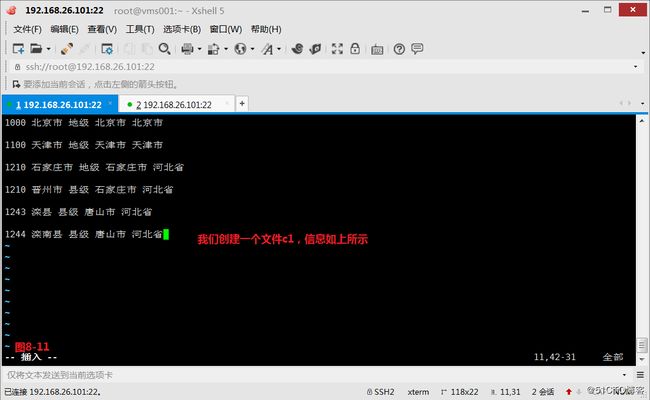Click the Print icon
Screen dimensions: 650x400
187,49
